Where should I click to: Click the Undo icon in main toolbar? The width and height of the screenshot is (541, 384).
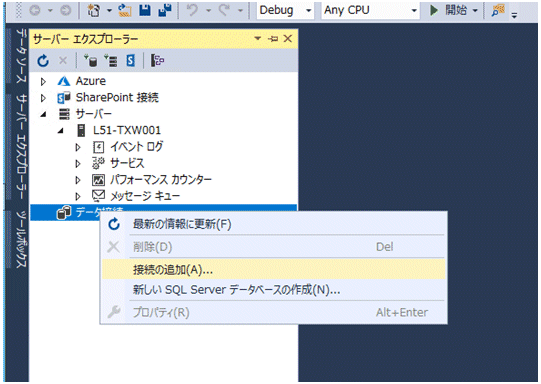point(193,10)
